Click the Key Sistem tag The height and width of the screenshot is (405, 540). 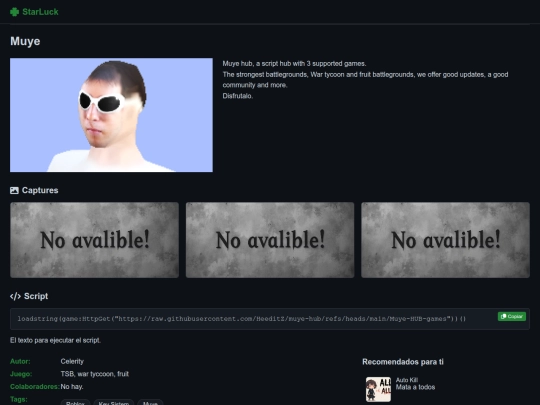point(114,402)
